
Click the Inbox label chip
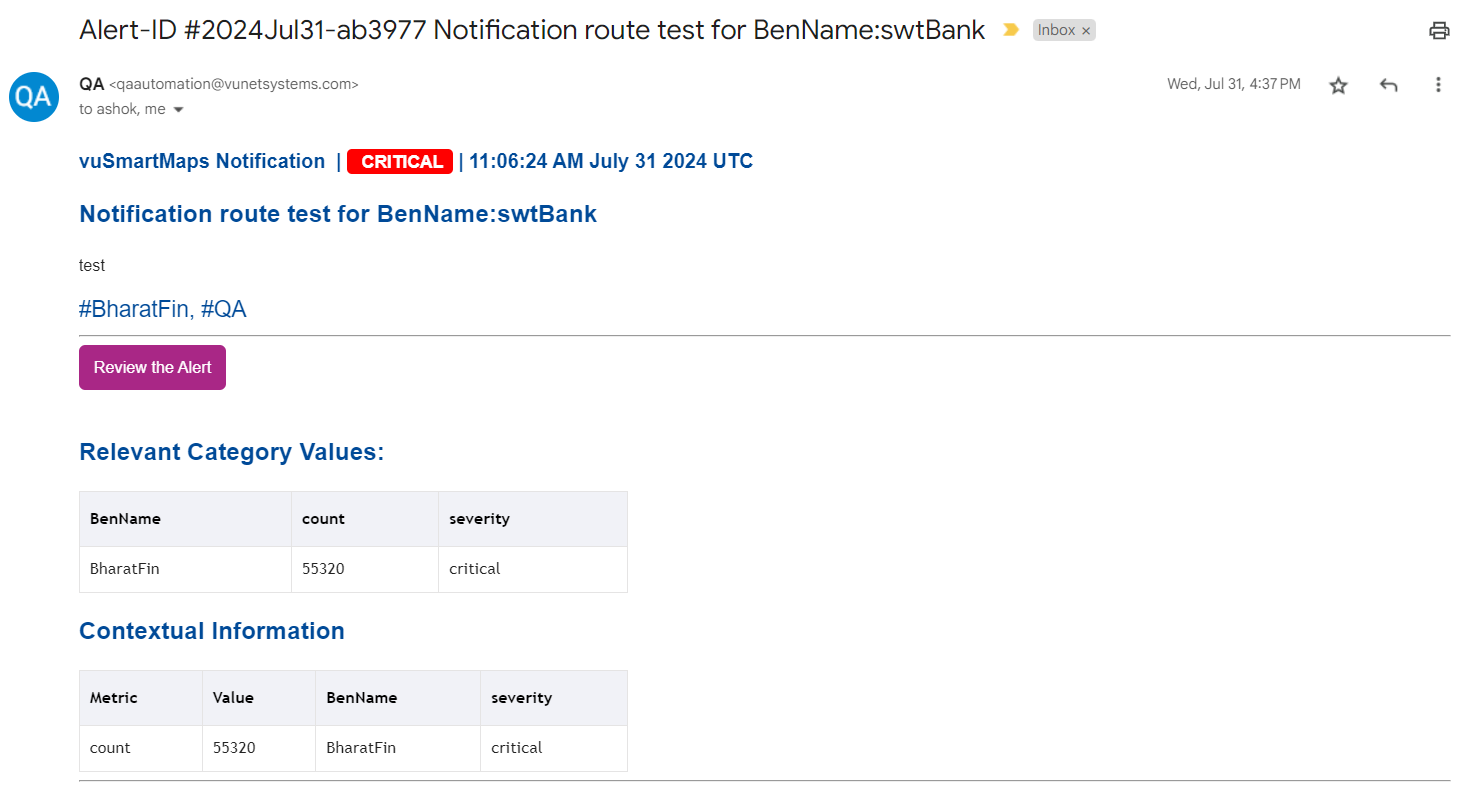click(1056, 30)
